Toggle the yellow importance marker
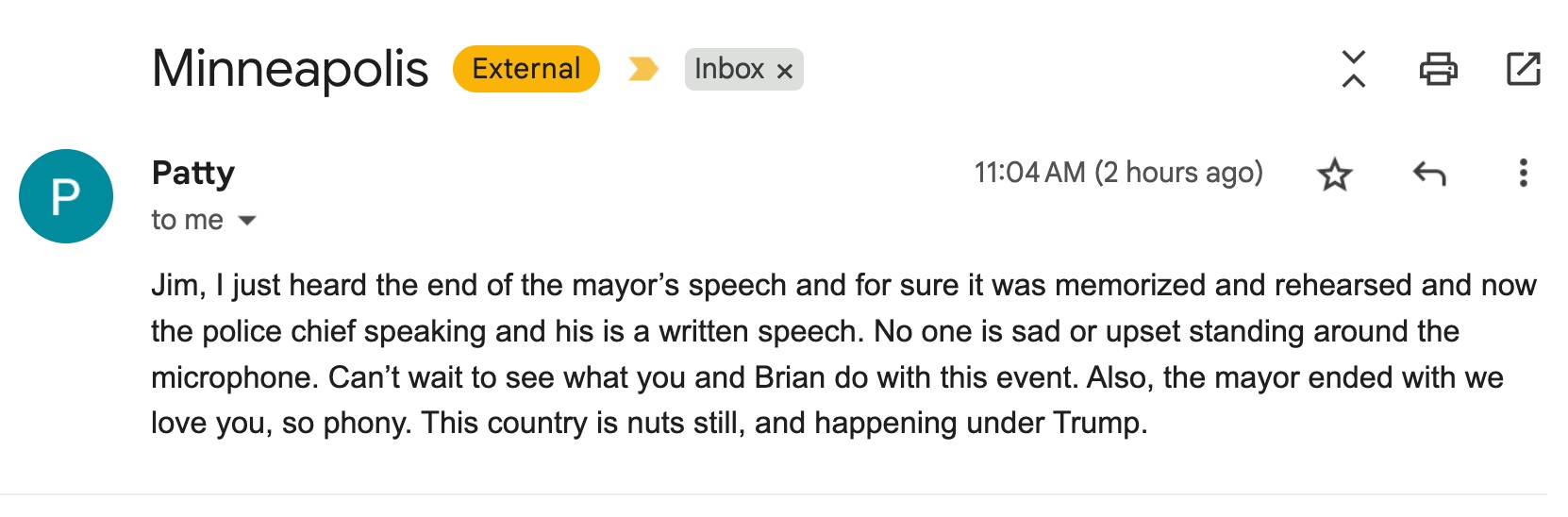Viewport: 1568px width, 517px height. point(642,70)
